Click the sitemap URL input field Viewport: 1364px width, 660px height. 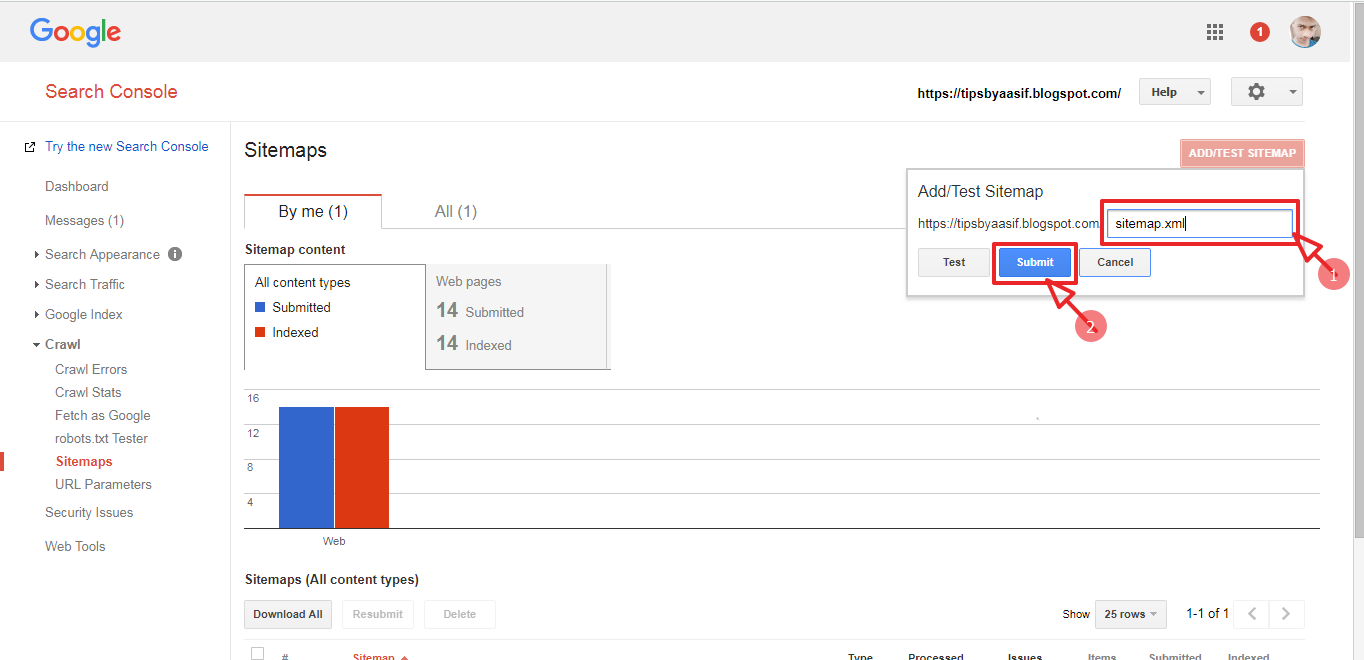pyautogui.click(x=1200, y=223)
